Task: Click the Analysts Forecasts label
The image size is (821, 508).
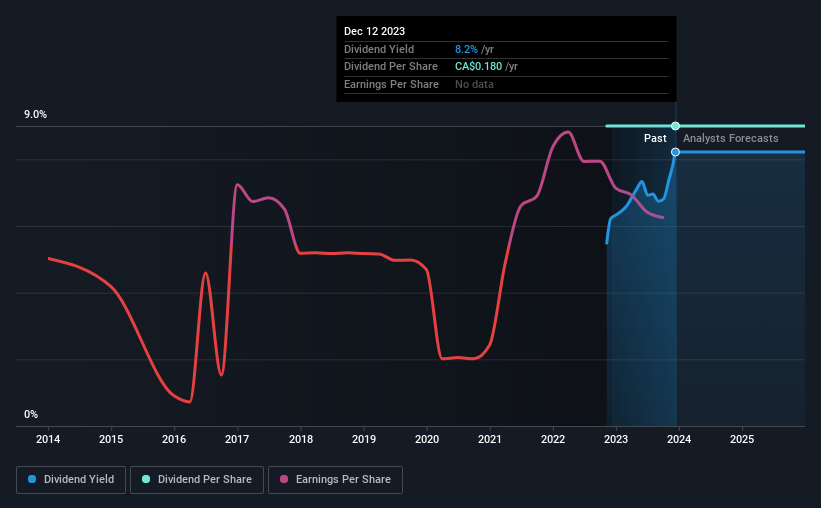Action: pyautogui.click(x=730, y=138)
